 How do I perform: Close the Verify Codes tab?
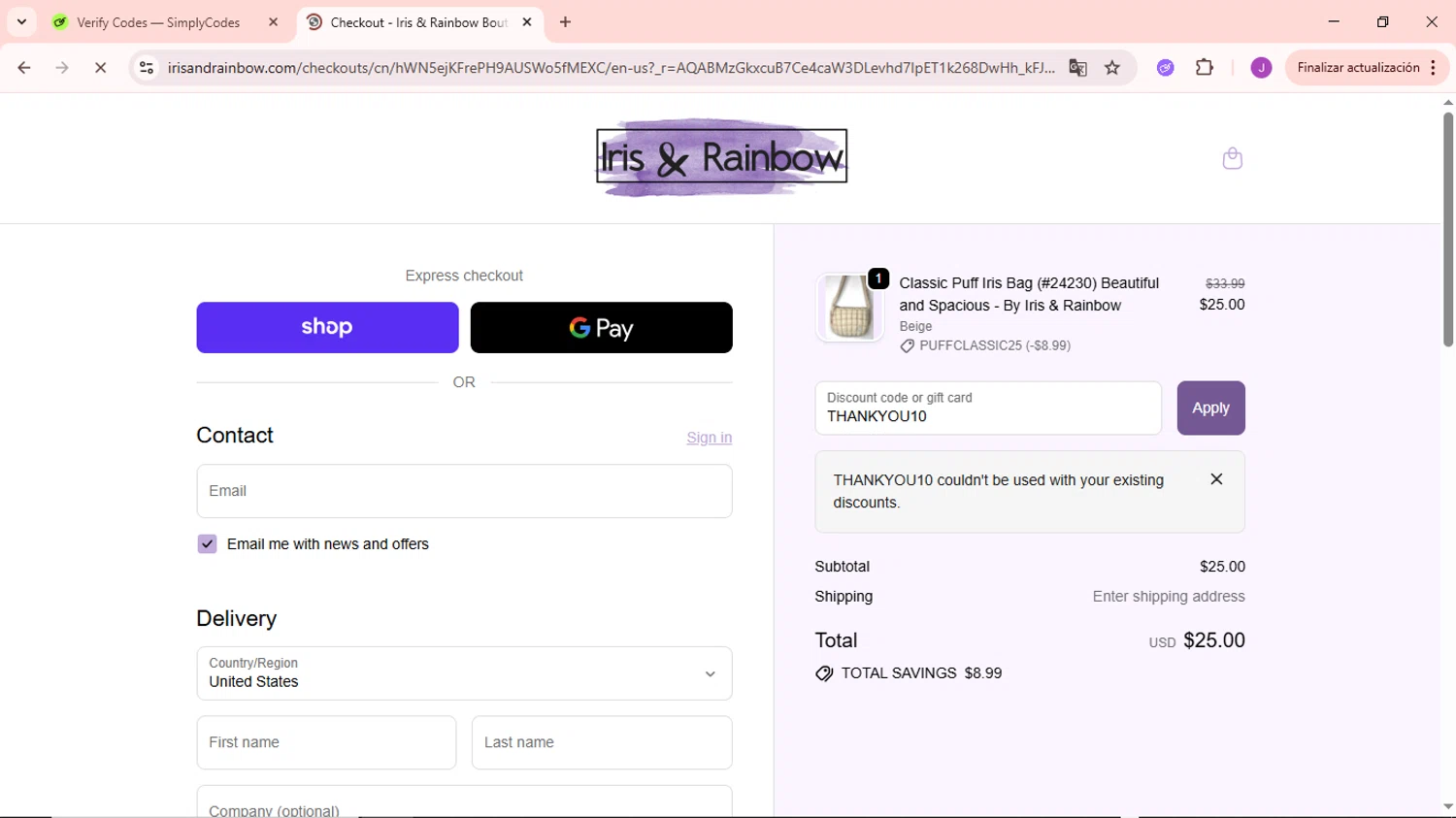(x=273, y=22)
